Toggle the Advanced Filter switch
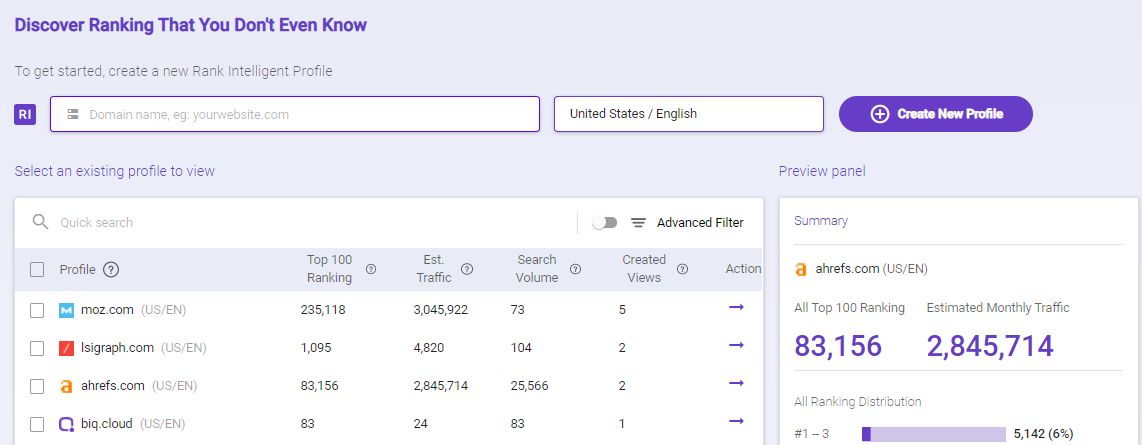Viewport: 1142px width, 445px height. point(605,222)
